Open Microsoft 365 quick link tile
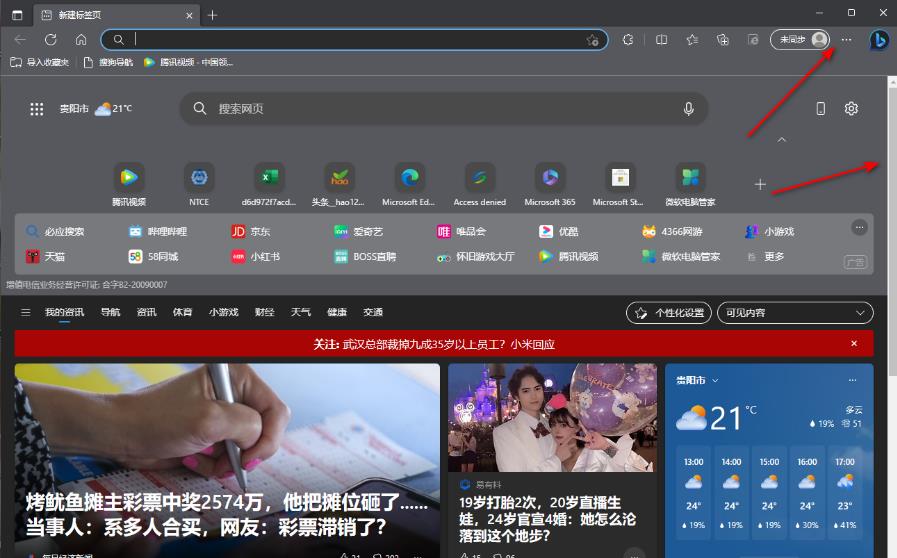 point(550,184)
